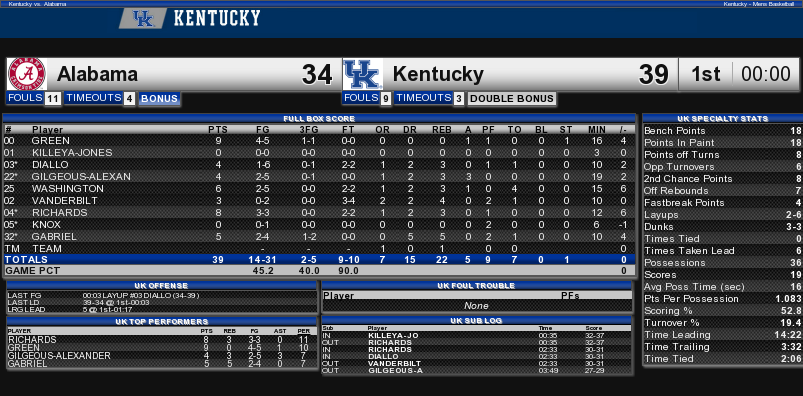The width and height of the screenshot is (803, 396).
Task: Select Alabama's FOULS label
Action: [x=25, y=98]
